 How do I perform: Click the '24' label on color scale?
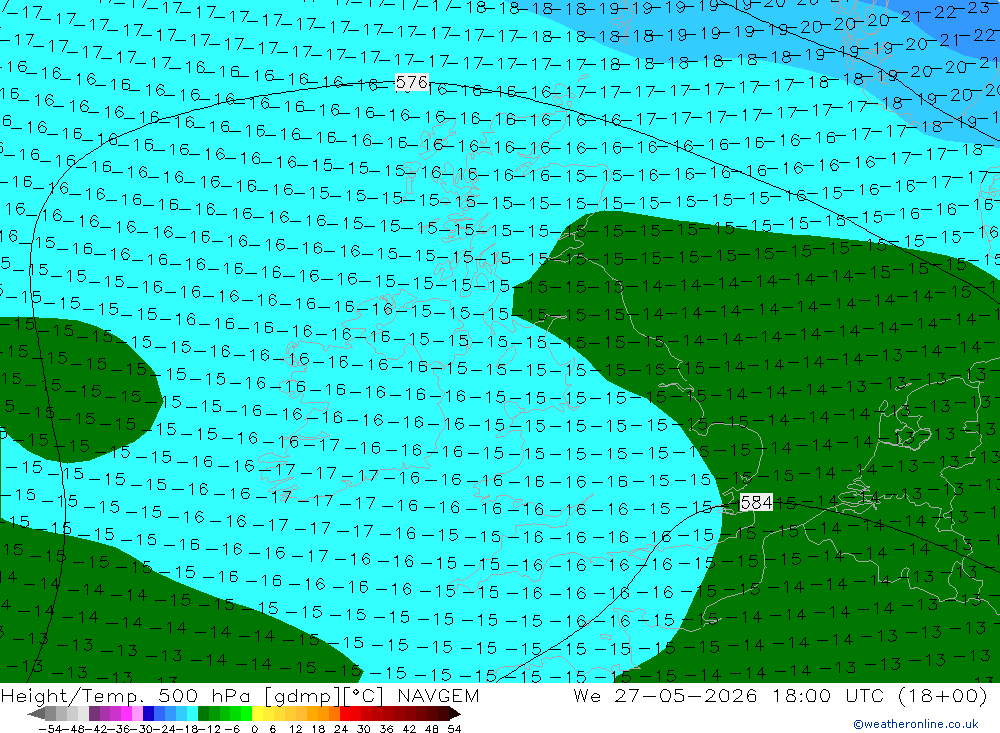[341, 728]
